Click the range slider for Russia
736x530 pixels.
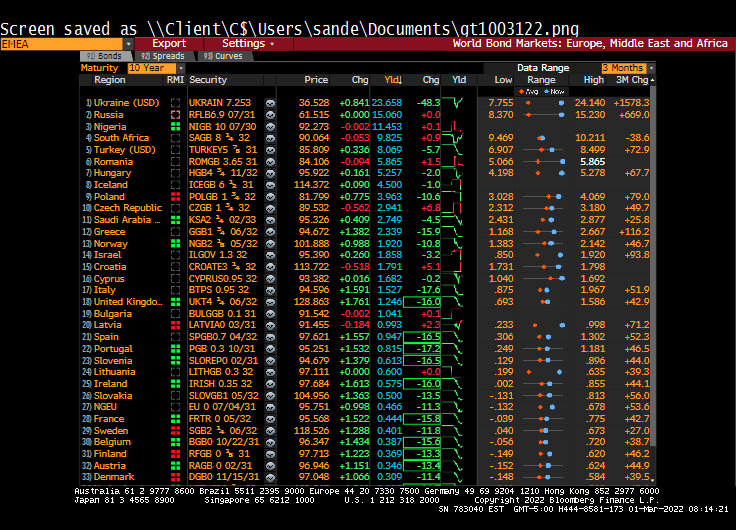540,115
